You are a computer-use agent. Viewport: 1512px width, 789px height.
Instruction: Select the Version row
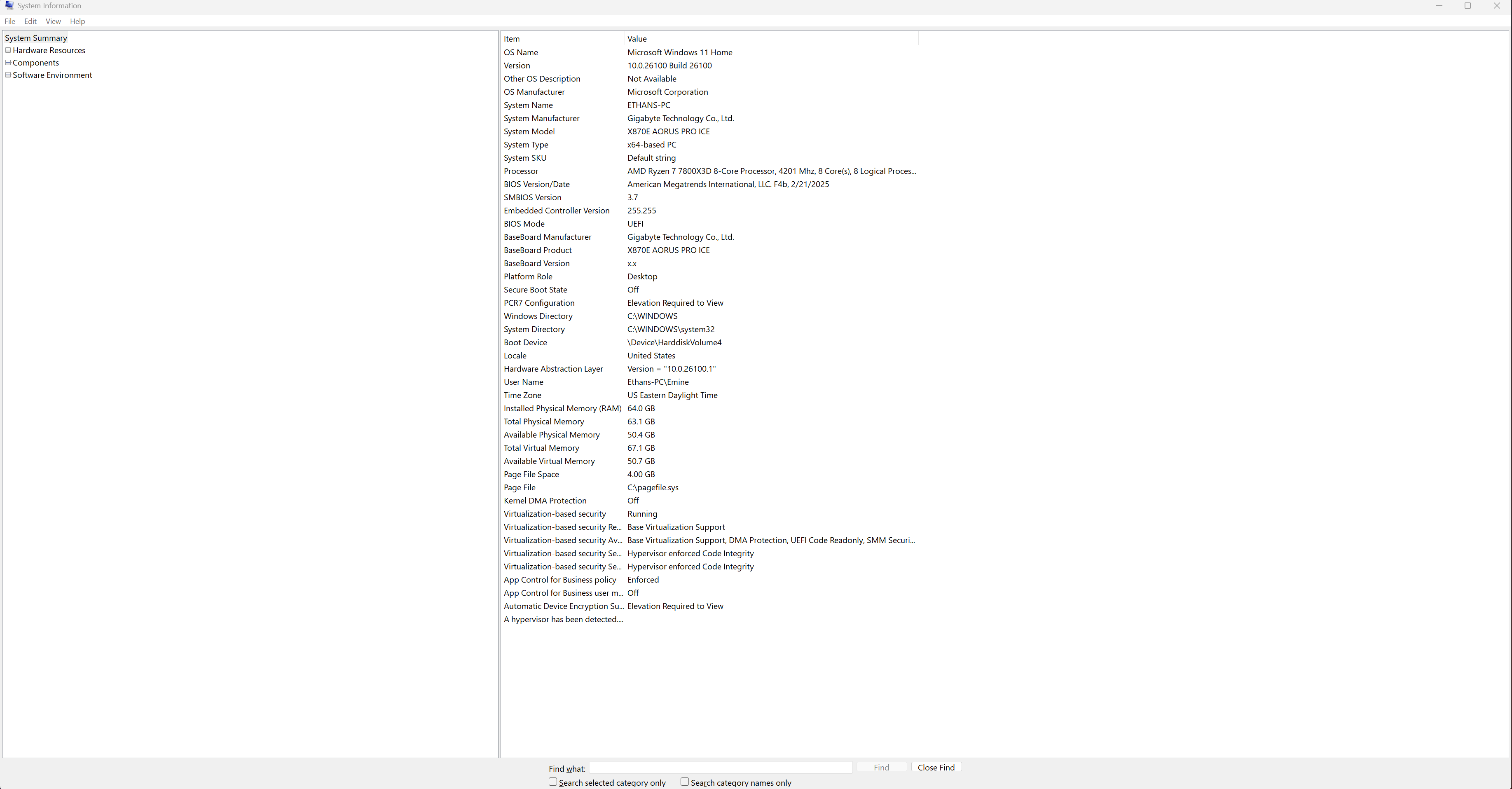tap(709, 66)
